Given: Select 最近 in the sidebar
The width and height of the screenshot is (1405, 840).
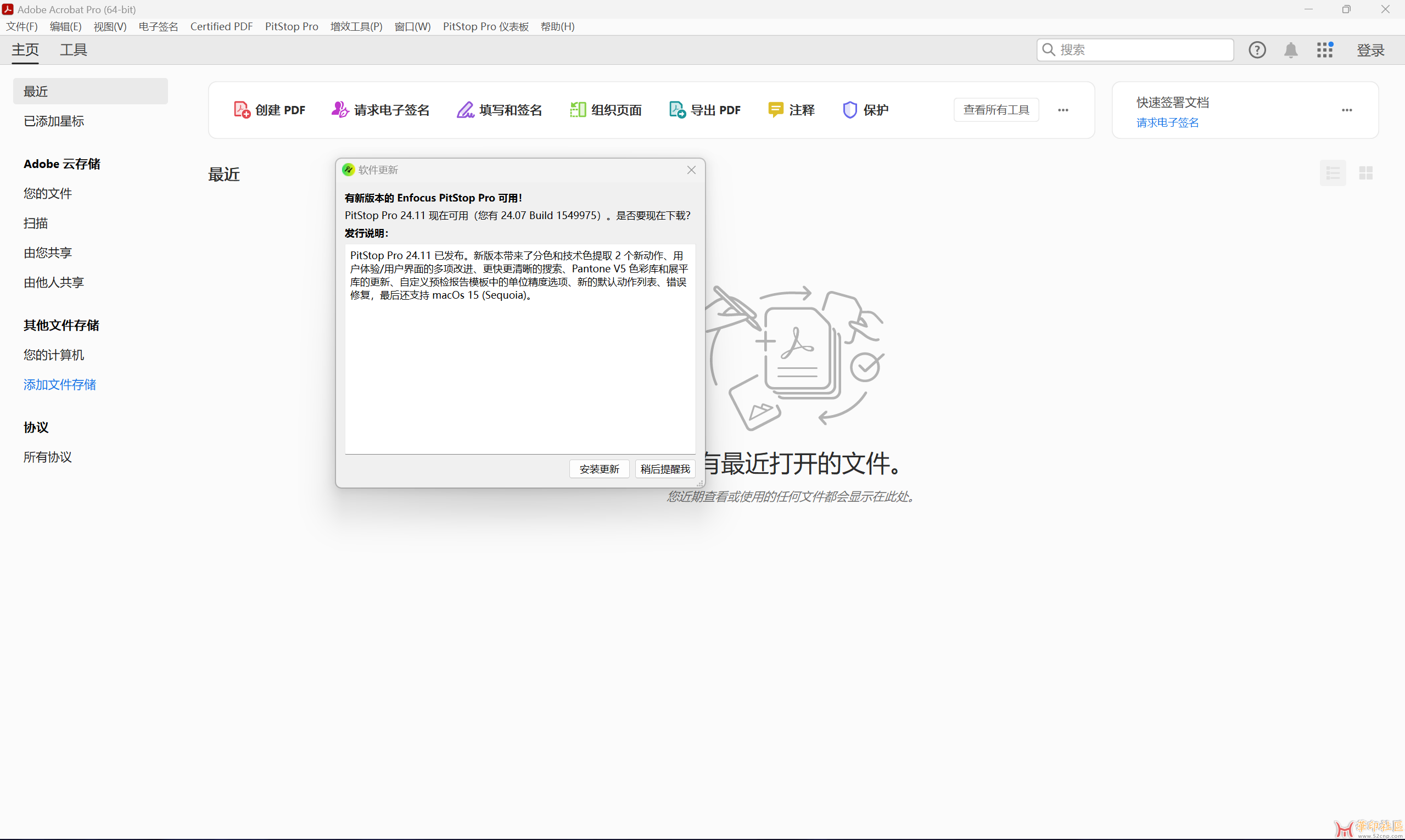Looking at the screenshot, I should pyautogui.click(x=91, y=91).
